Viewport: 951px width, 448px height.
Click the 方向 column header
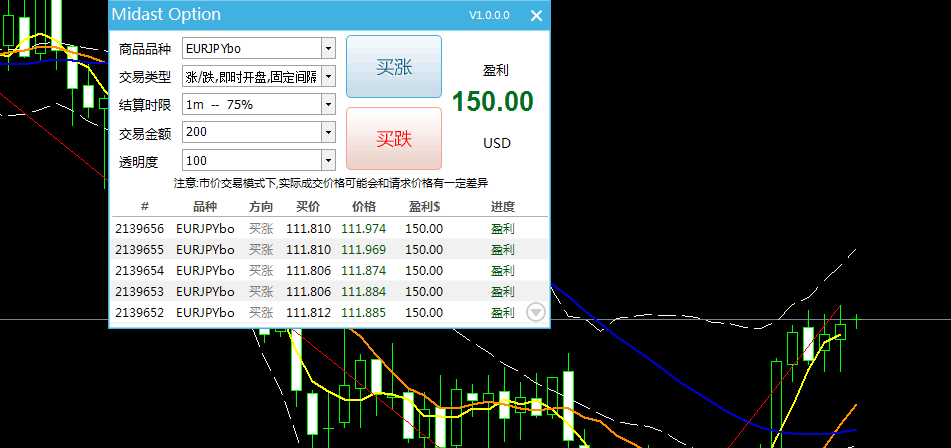(x=260, y=206)
